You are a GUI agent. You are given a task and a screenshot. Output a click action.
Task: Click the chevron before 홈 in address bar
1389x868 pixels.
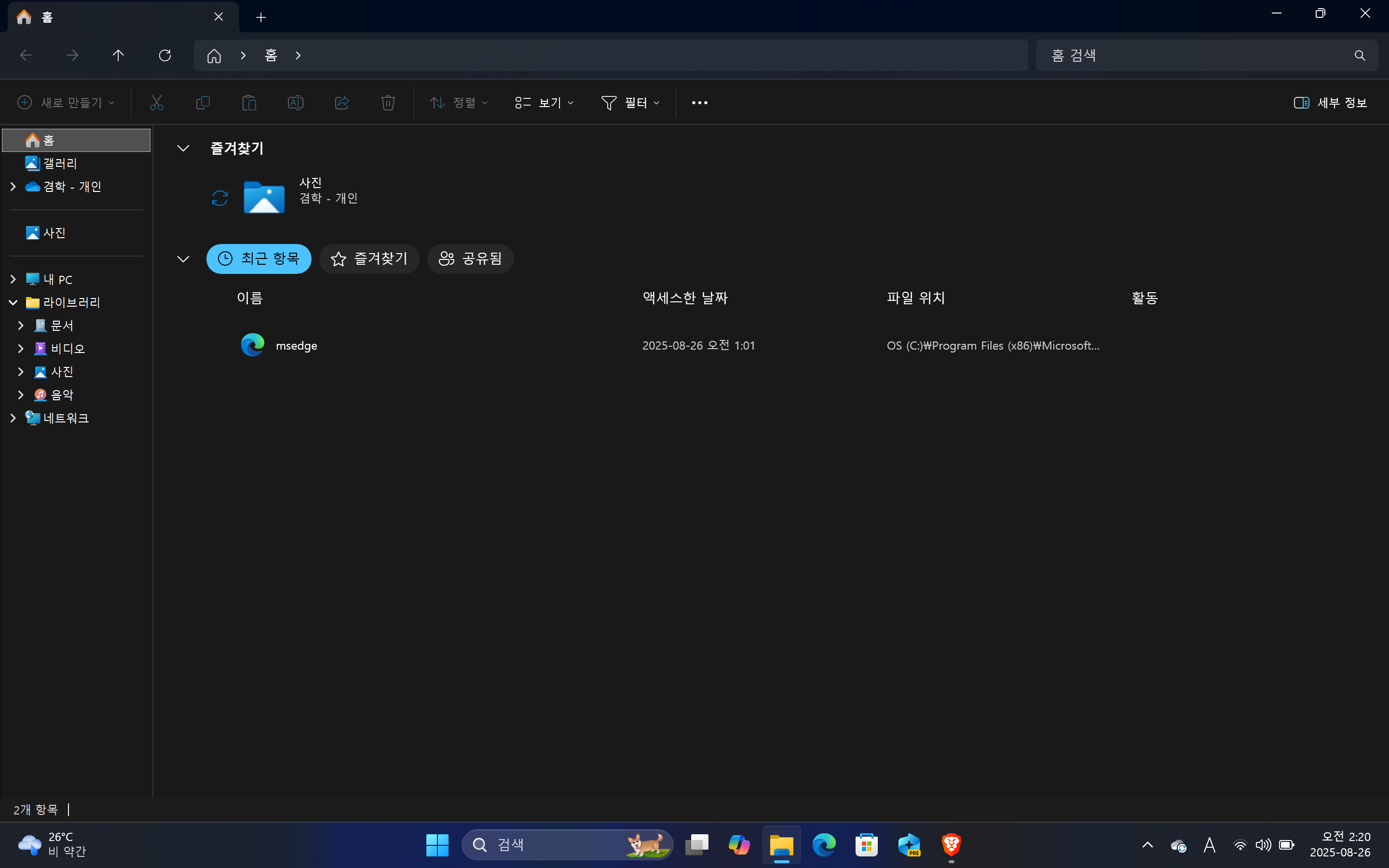[244, 55]
